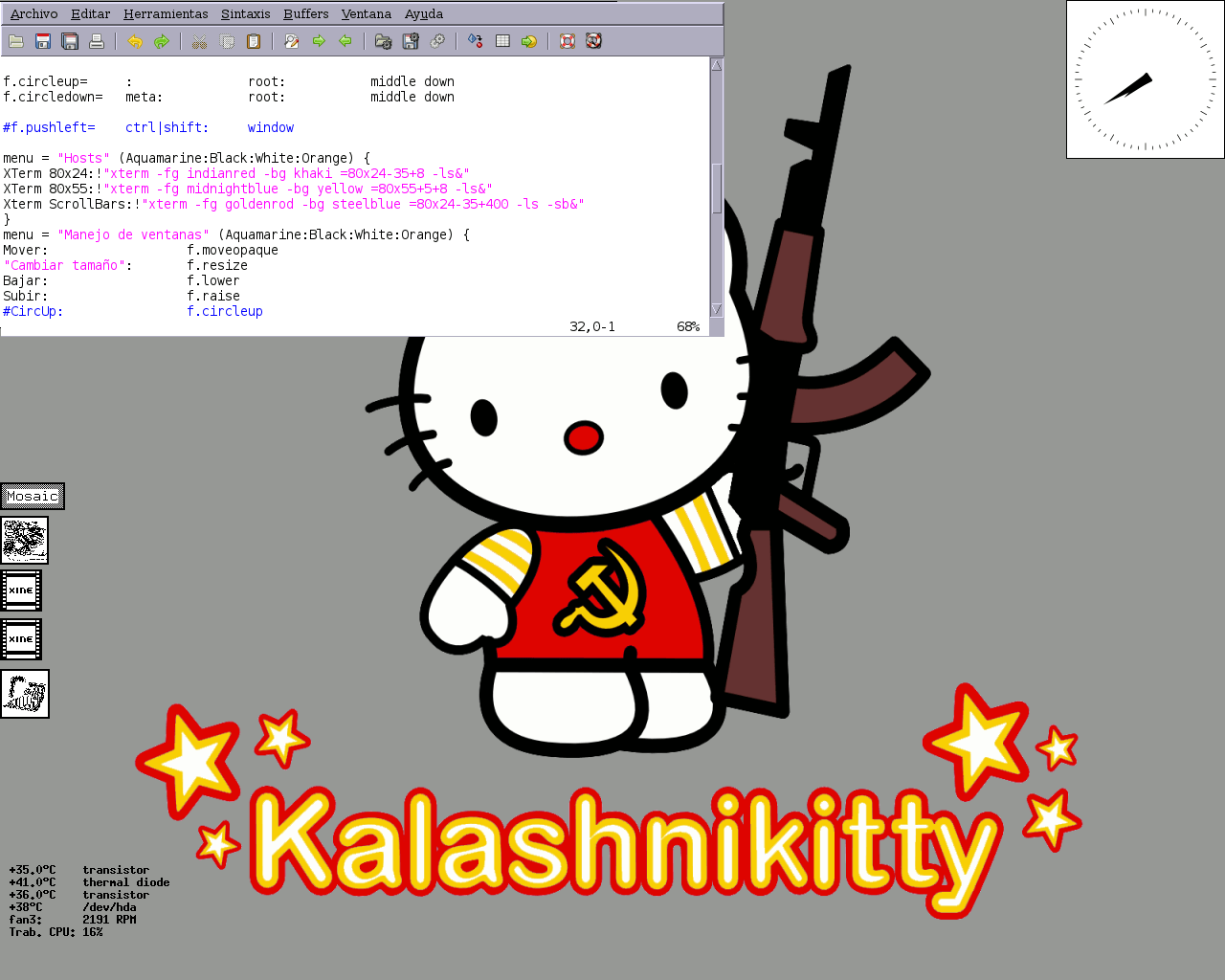Viewport: 1225px width, 980px height.
Task: Expand the Herramientas menu
Action: click(166, 13)
